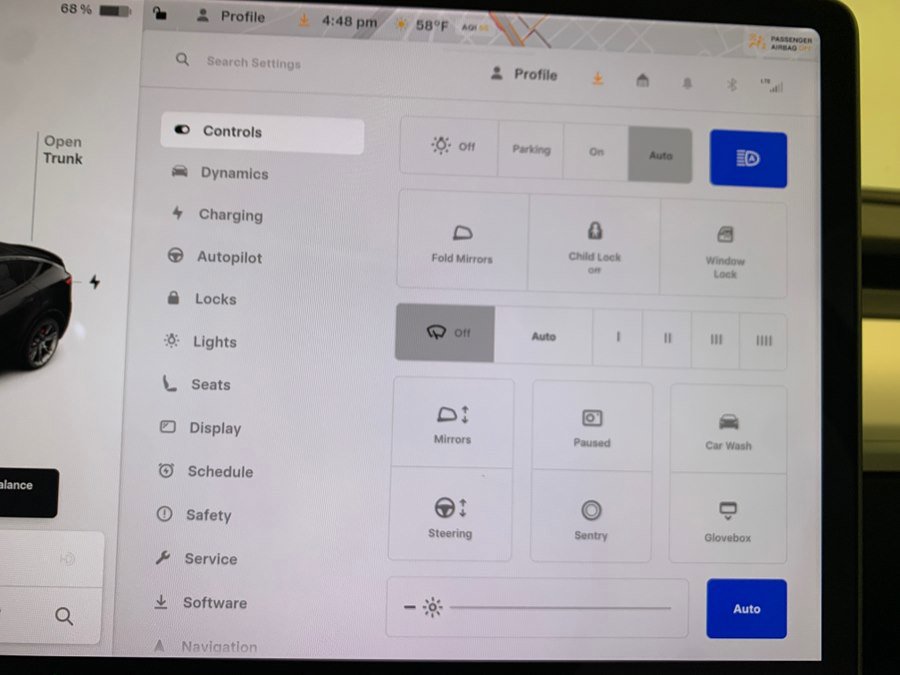Tap the software download icon in status bar
This screenshot has width=900, height=675.
click(304, 21)
